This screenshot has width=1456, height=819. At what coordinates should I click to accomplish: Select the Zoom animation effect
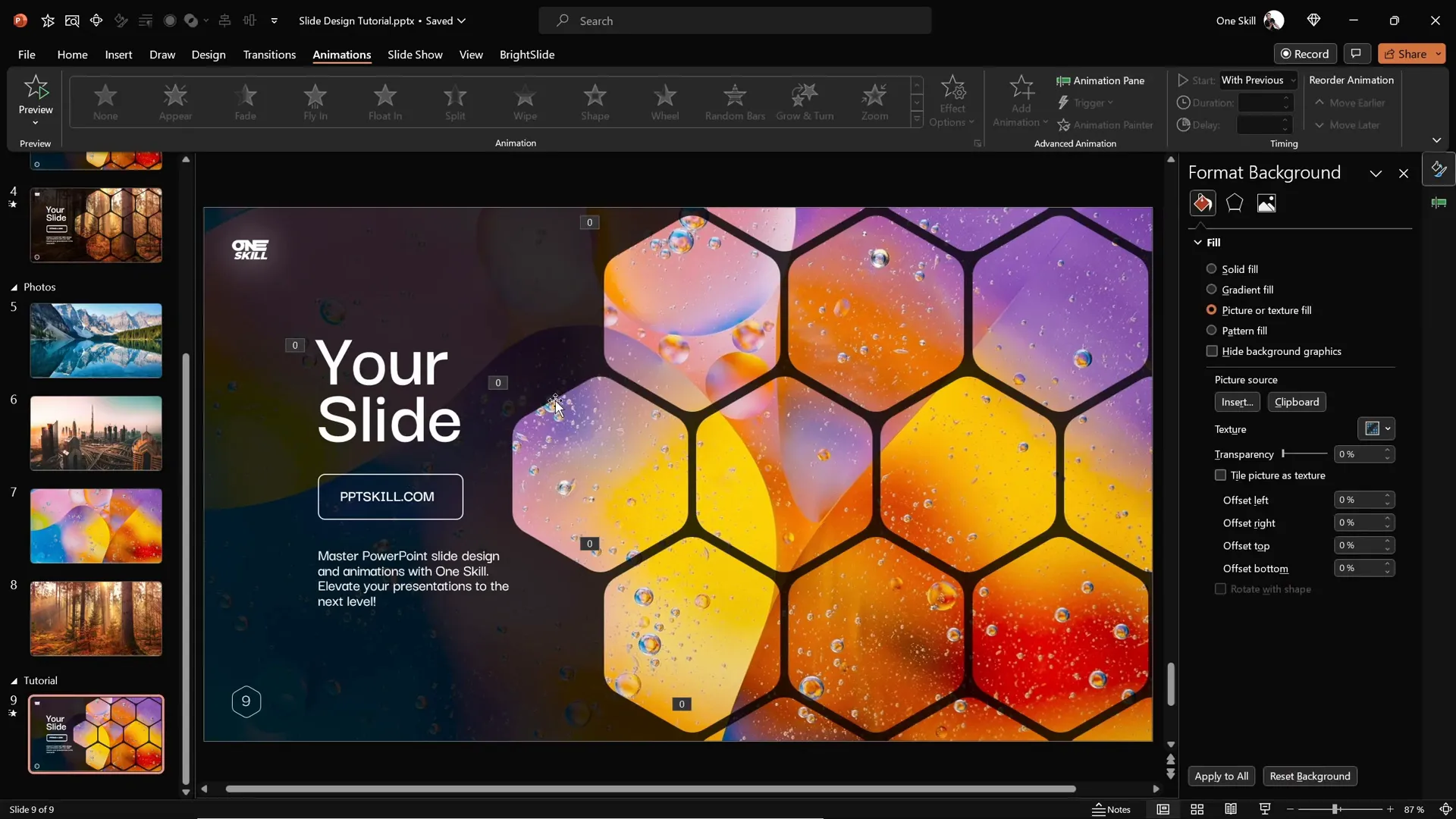tap(874, 102)
